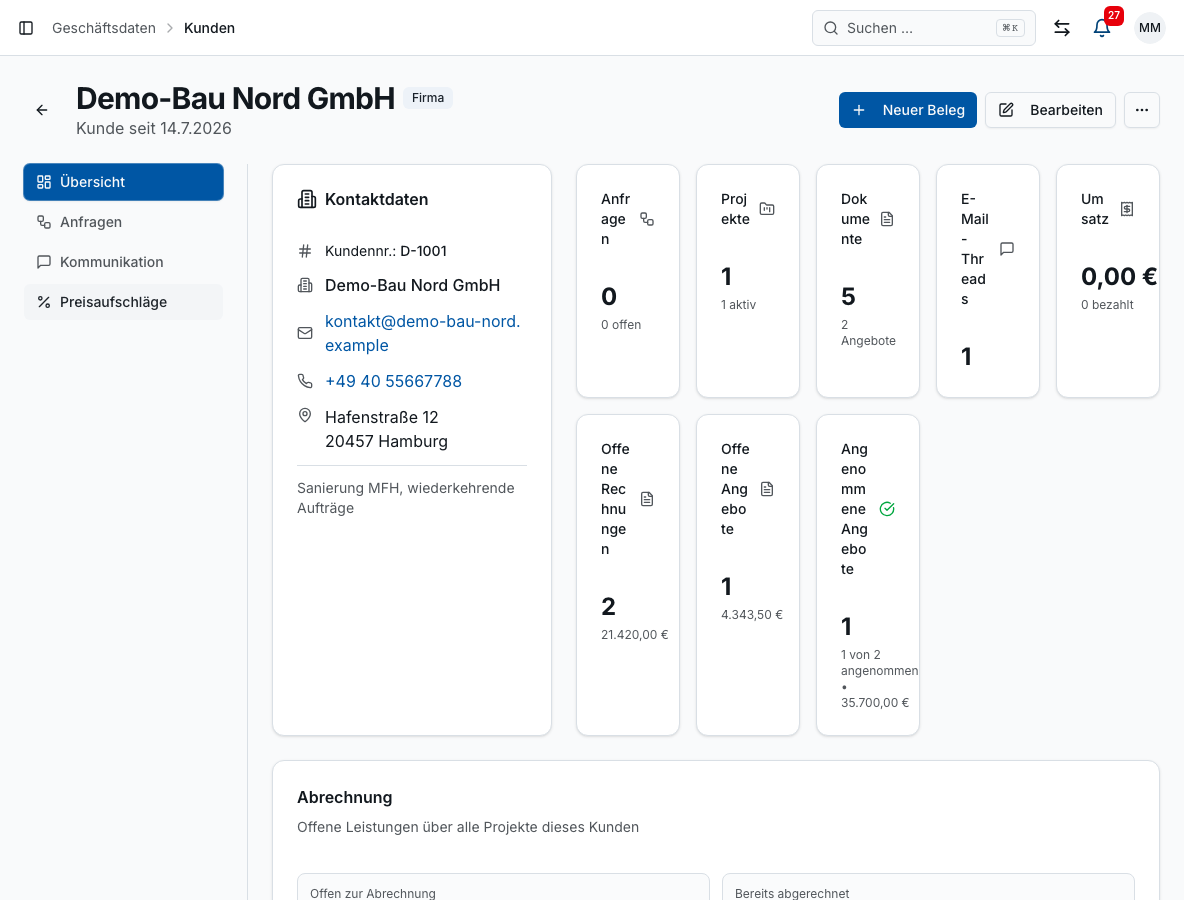Screen dimensions: 1184x900
Task: Click the green check Angenommene Angebote icon
Action: coord(887,509)
